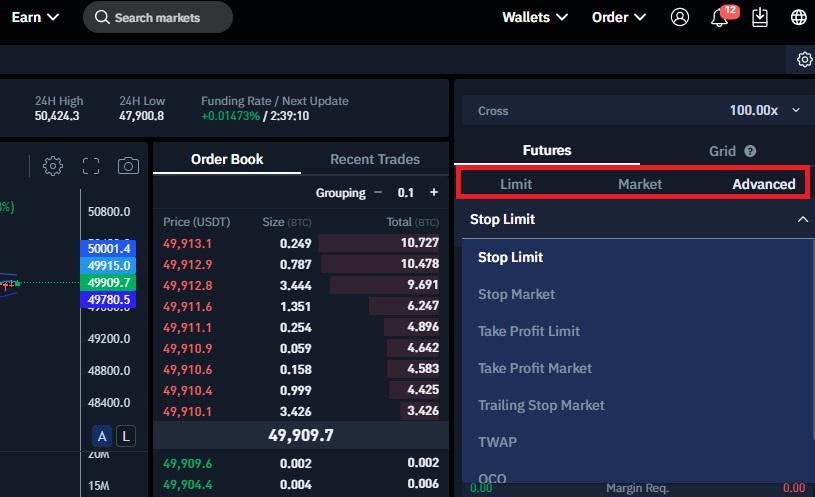Select the Futures tab

[547, 150]
